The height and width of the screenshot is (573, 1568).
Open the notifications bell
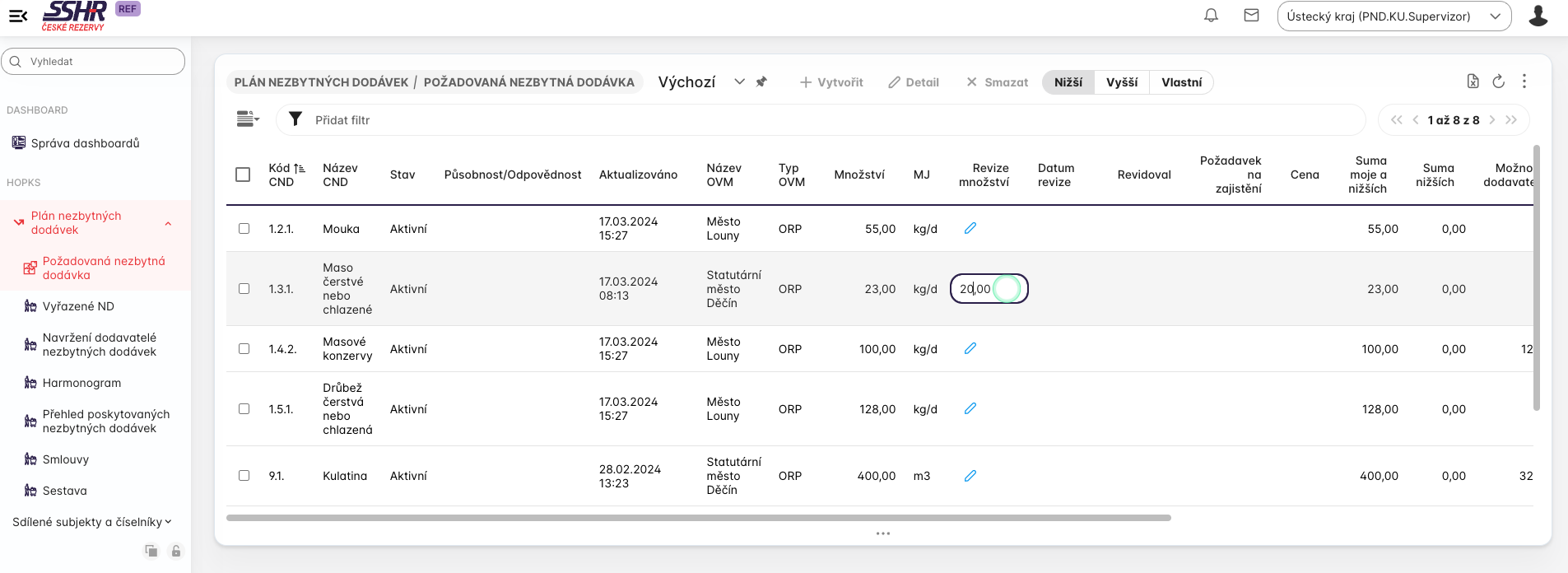point(1211,16)
